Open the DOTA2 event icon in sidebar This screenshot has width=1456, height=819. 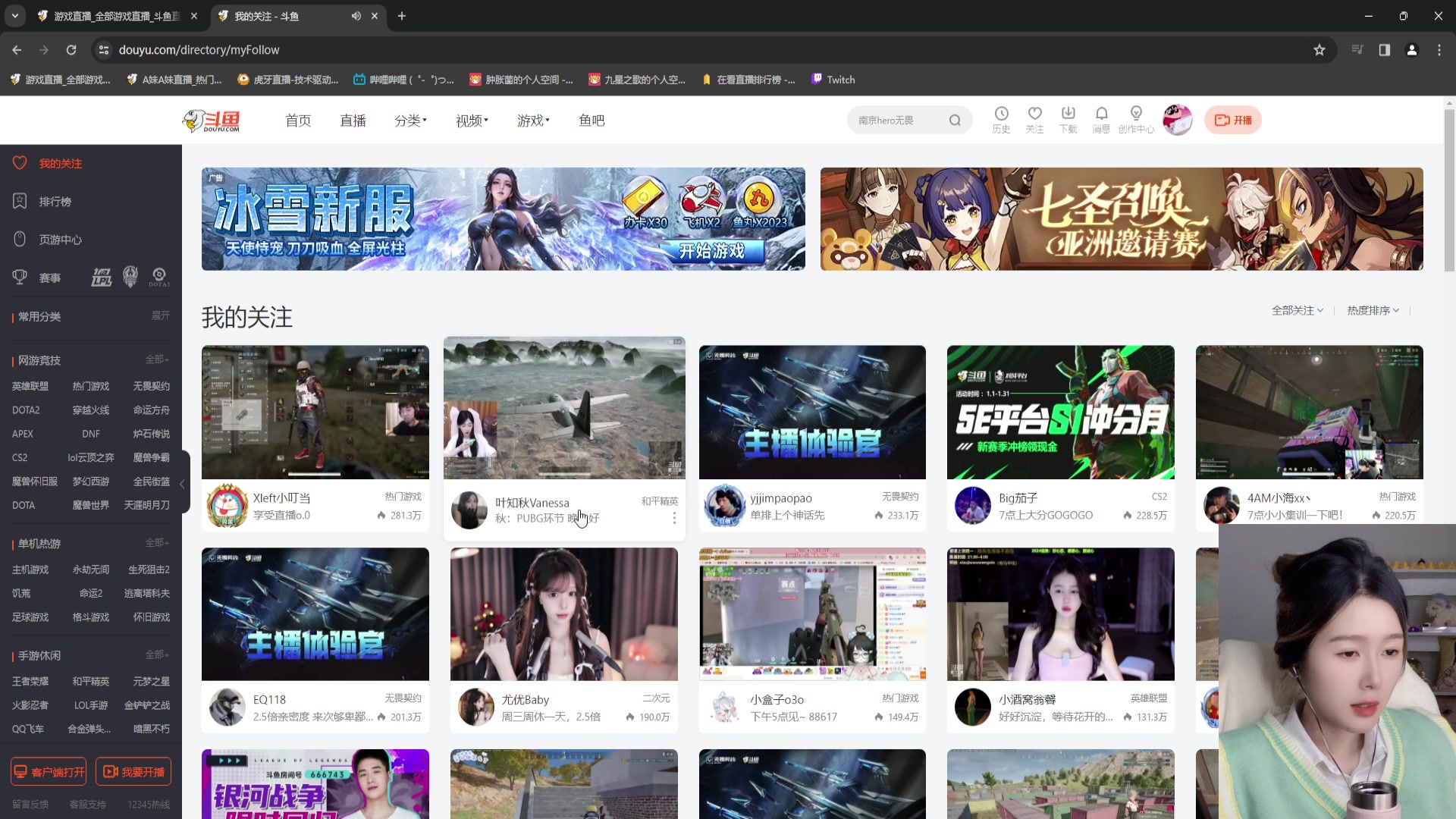point(159,278)
